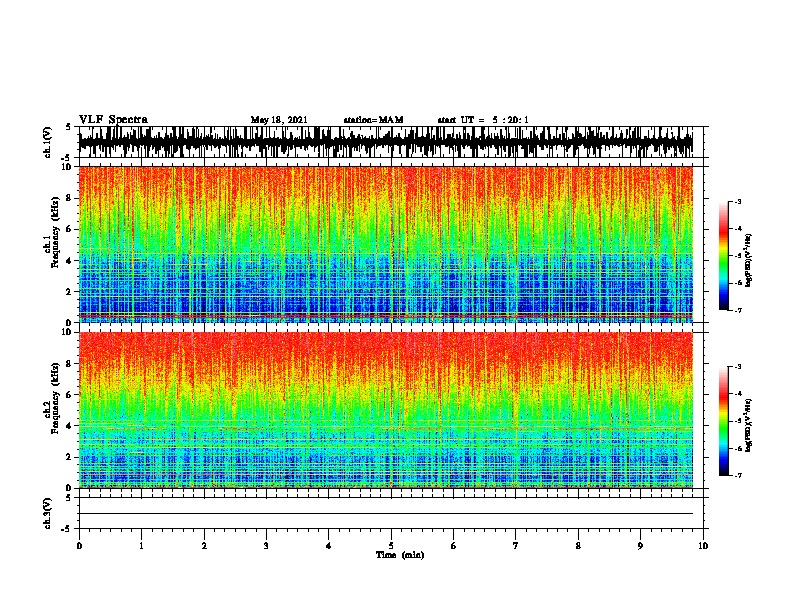Click the ch.2 color bar "log(PSD)" label
This screenshot has width=792, height=612.
[748, 425]
